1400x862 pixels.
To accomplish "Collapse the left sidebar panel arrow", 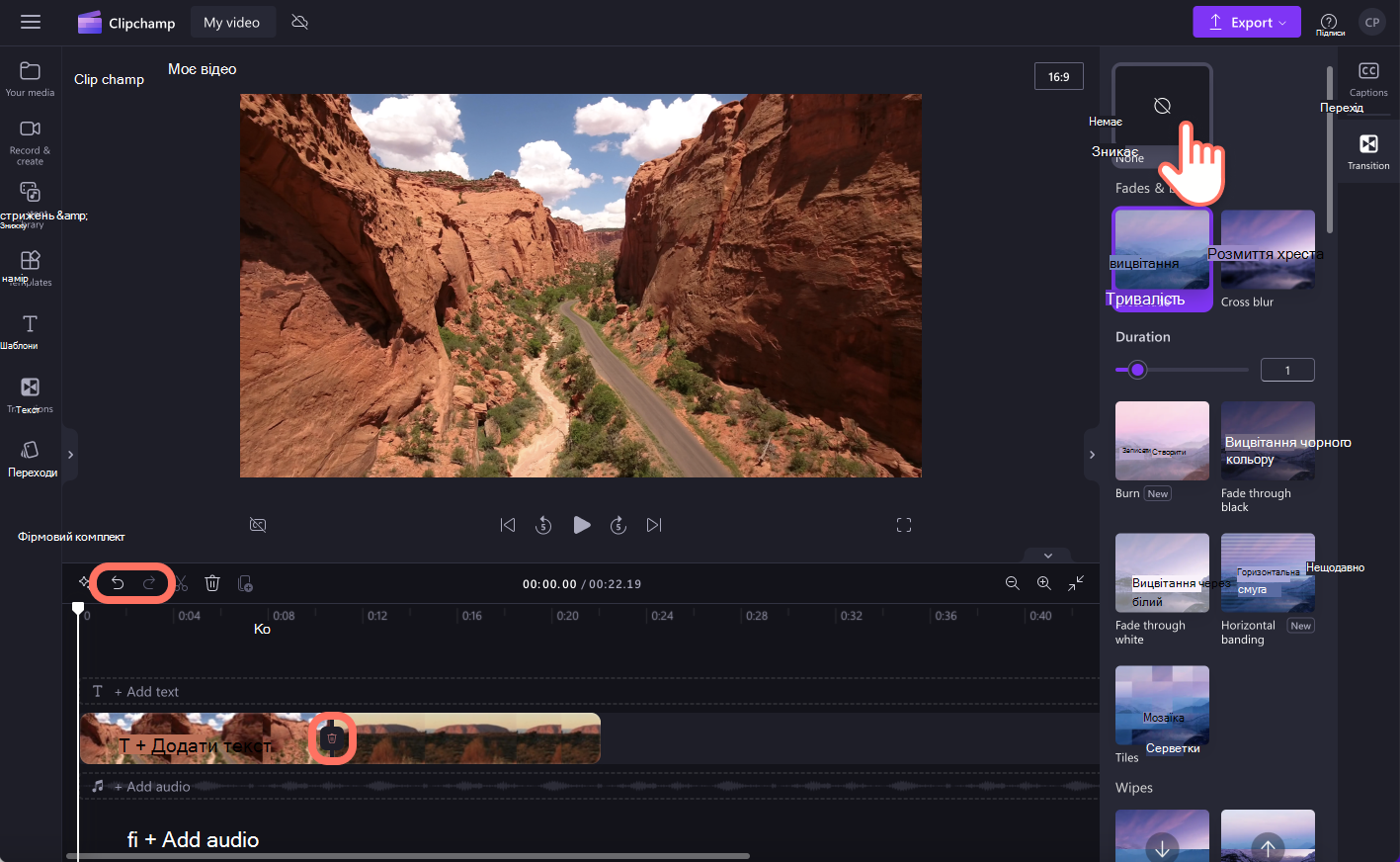I will 70,455.
